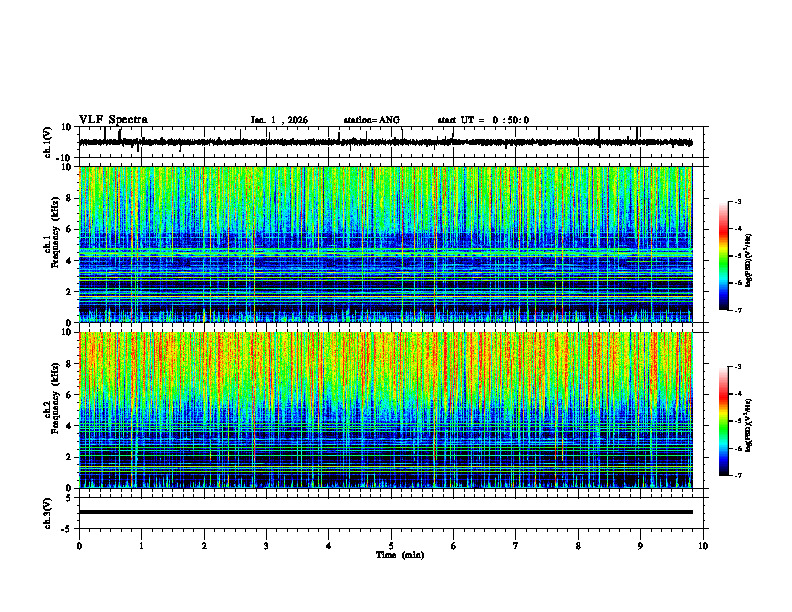
Task: Click "-7" at bottom of ch.2 color scale
Action: tap(738, 476)
